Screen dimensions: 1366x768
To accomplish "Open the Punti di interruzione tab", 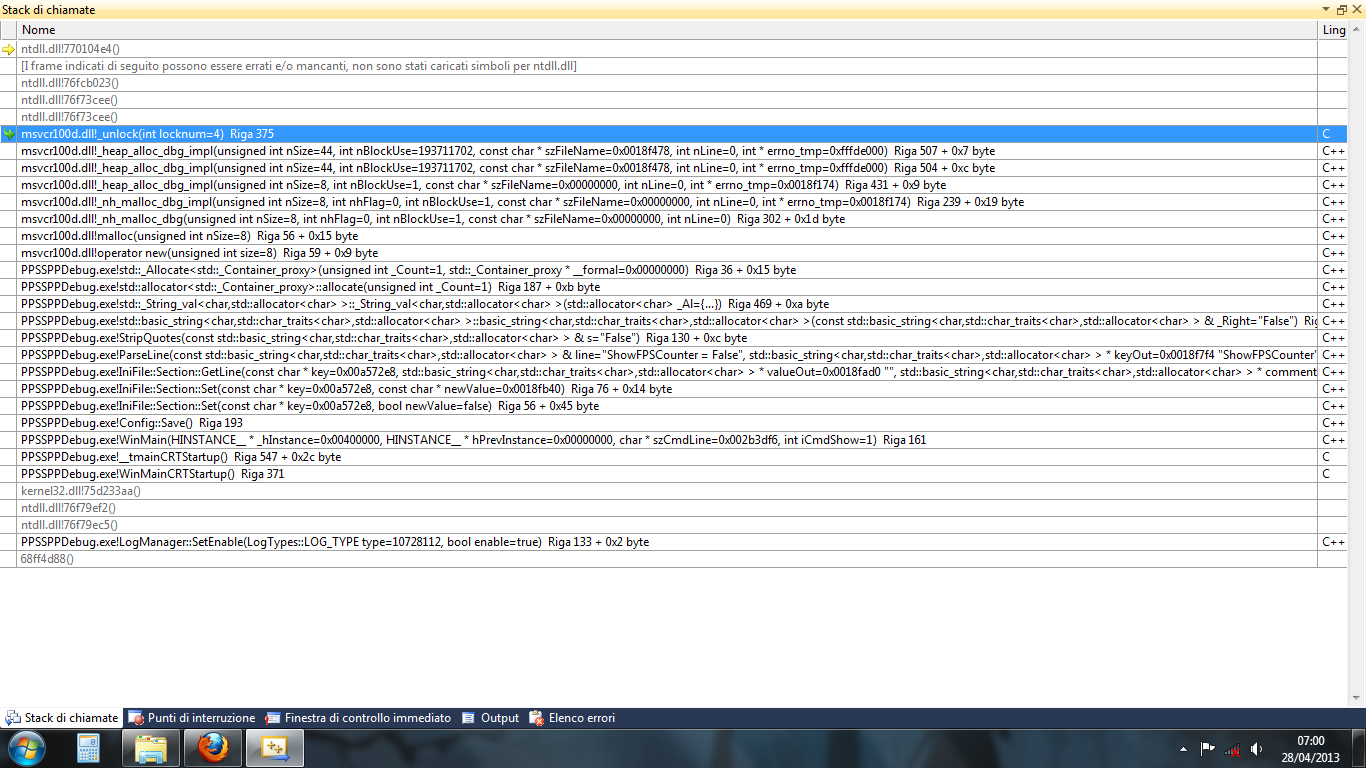I will [191, 718].
